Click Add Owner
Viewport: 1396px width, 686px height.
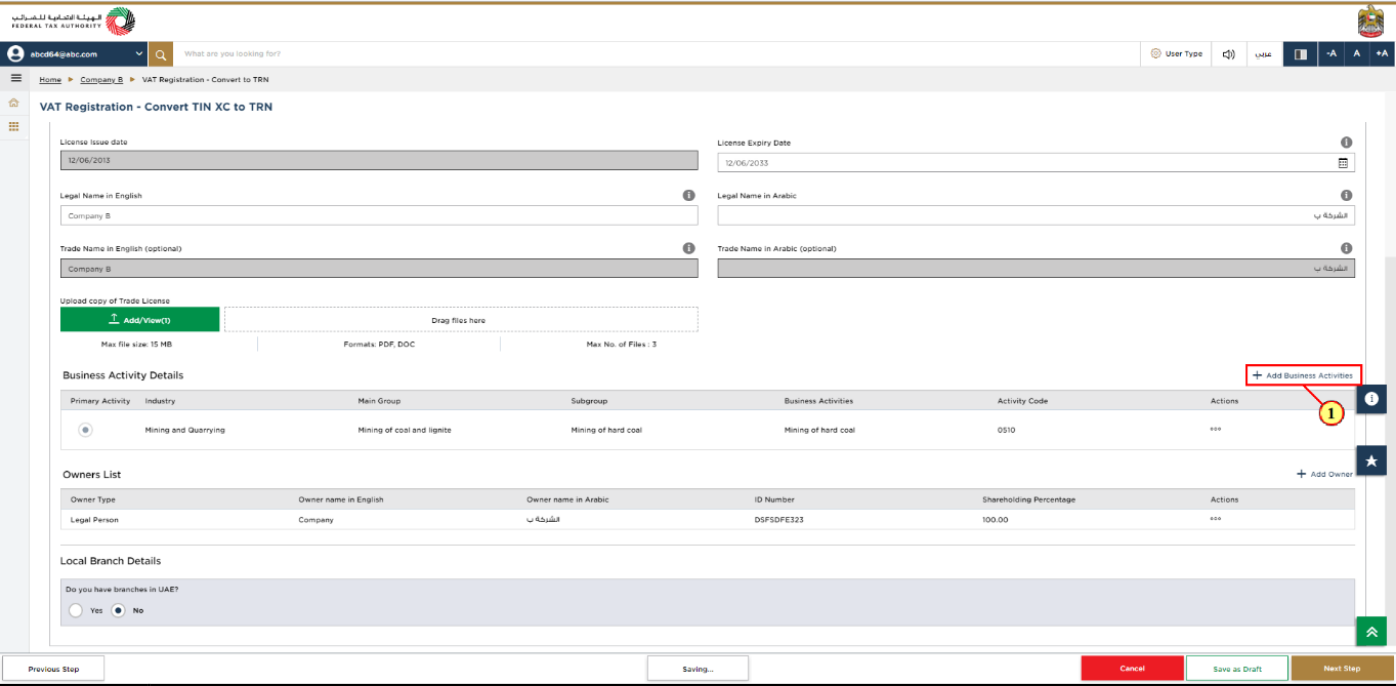tap(1324, 474)
